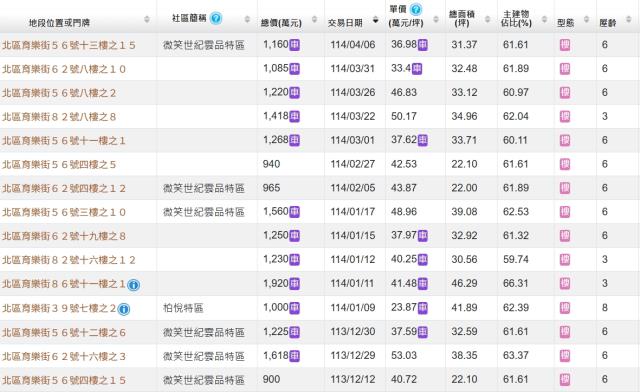Sort table by 地段位置或門牌 column arrows
The image size is (640, 392).
[x=147, y=19]
